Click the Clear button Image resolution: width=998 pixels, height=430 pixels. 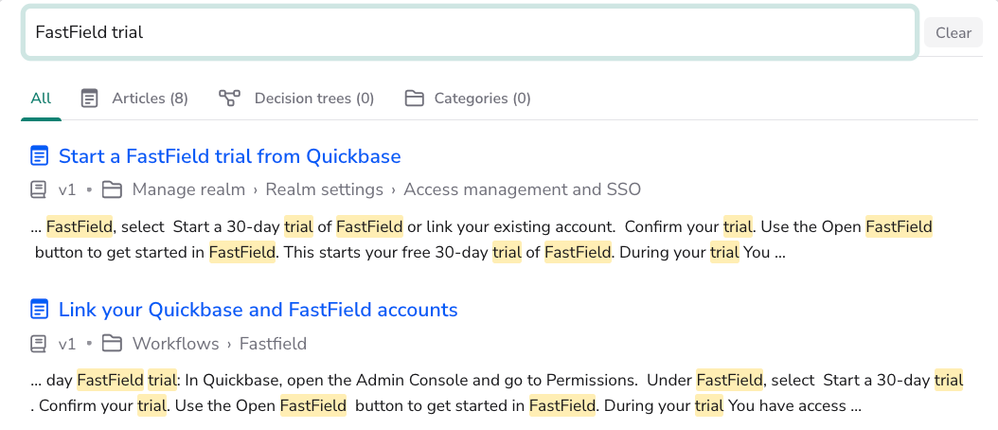click(x=953, y=32)
